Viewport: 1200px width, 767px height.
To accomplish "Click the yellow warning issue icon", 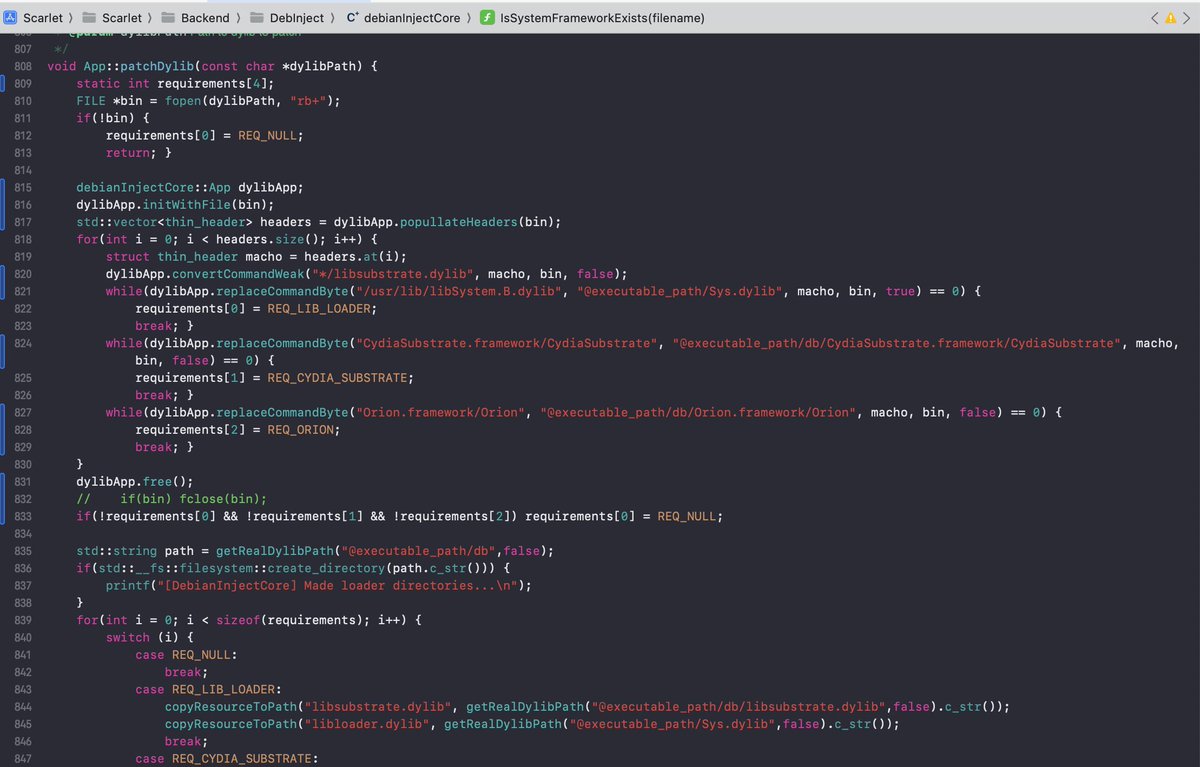I will point(1170,18).
